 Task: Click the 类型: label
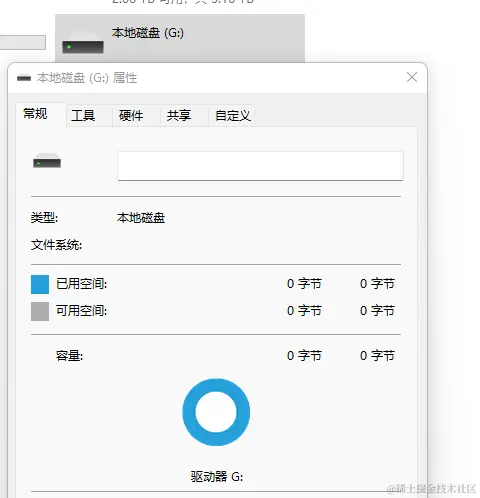44,218
